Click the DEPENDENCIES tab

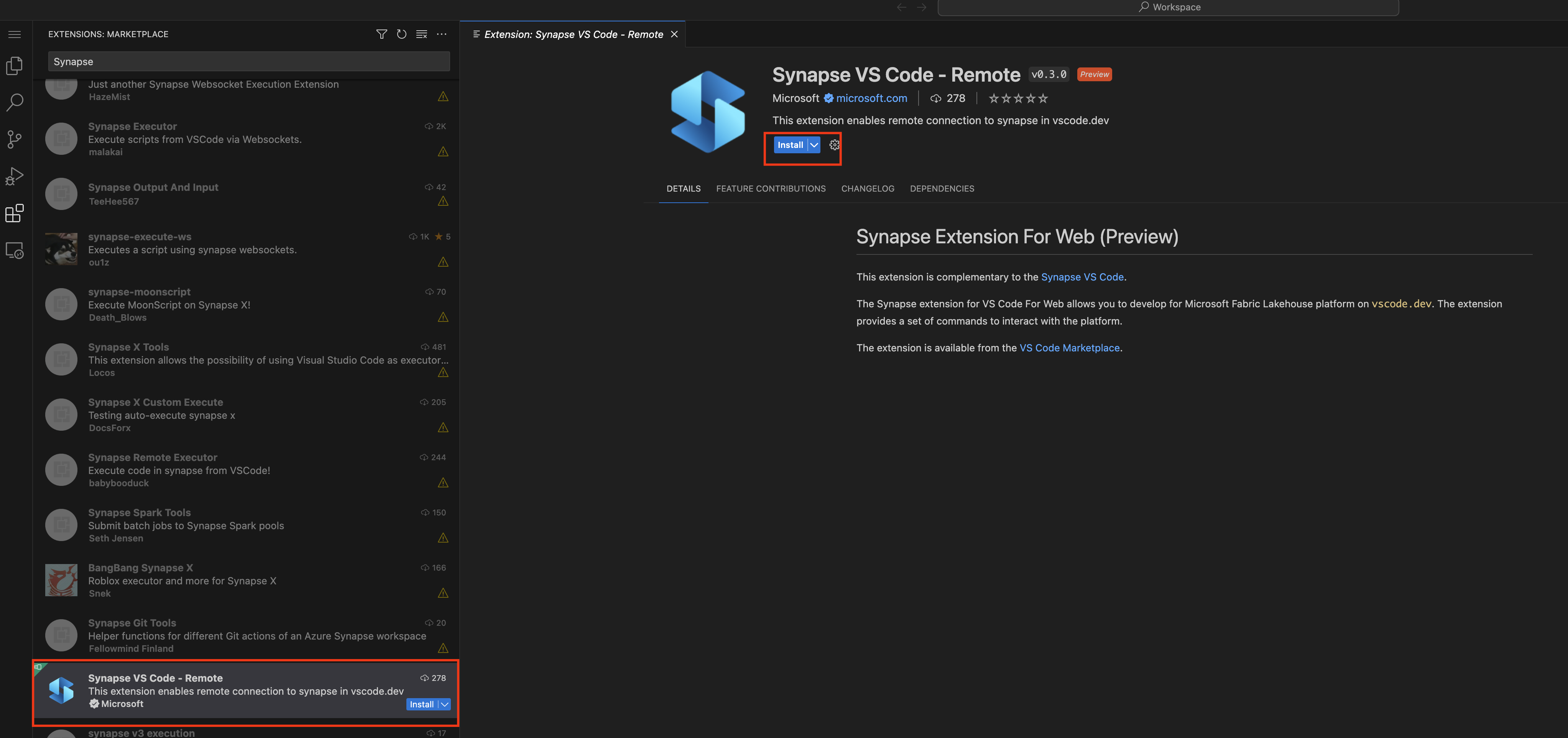click(942, 188)
